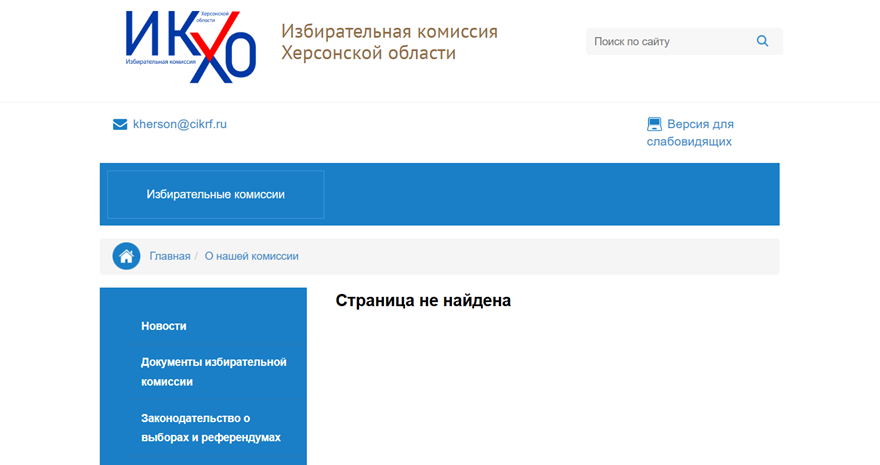Focus the Поиск по сайту search field
The image size is (880, 465).
pyautogui.click(x=671, y=42)
